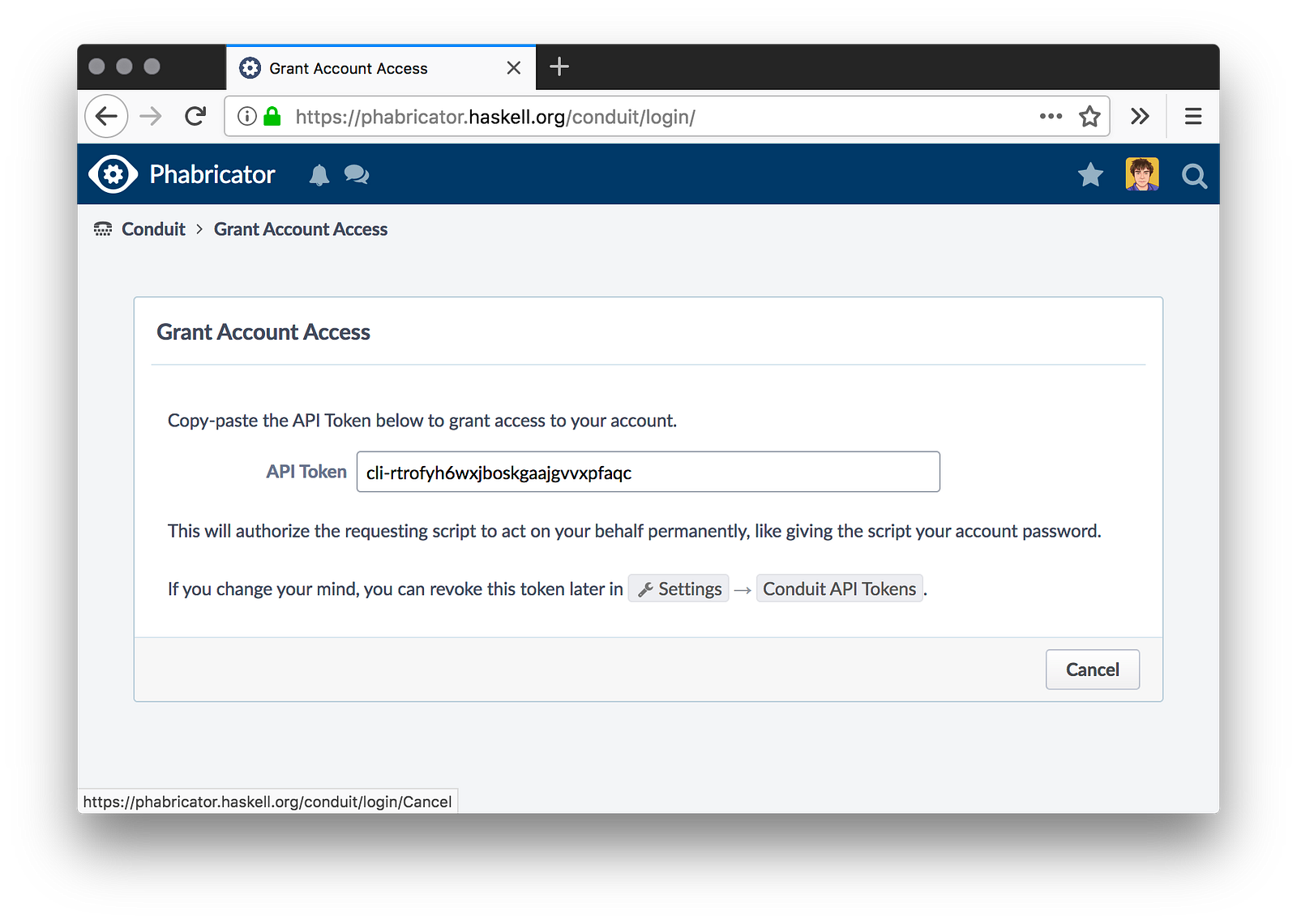Click the macOS red close window button

pos(96,66)
